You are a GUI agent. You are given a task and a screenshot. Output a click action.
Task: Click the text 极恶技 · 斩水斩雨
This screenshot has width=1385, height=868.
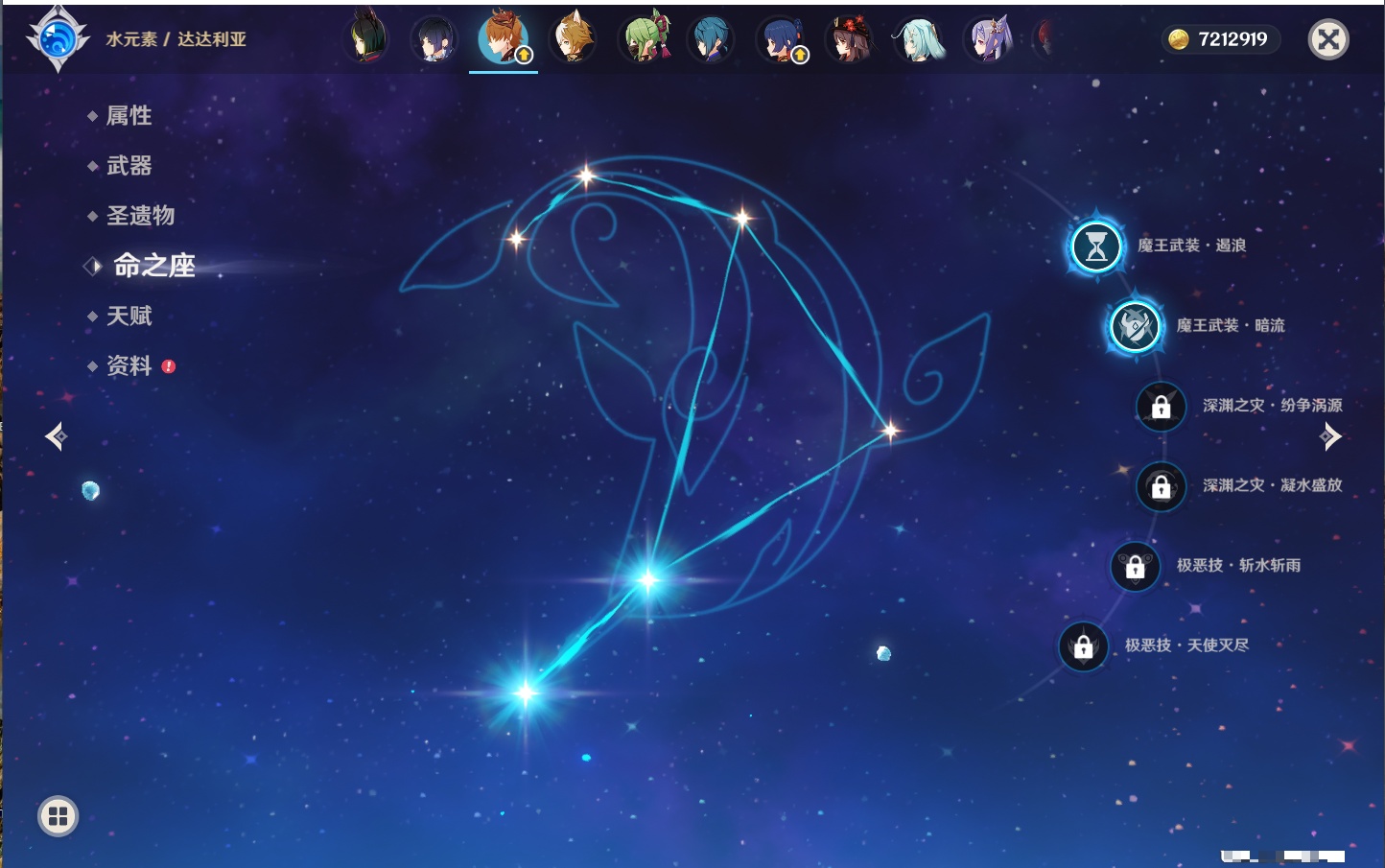[x=1239, y=565]
